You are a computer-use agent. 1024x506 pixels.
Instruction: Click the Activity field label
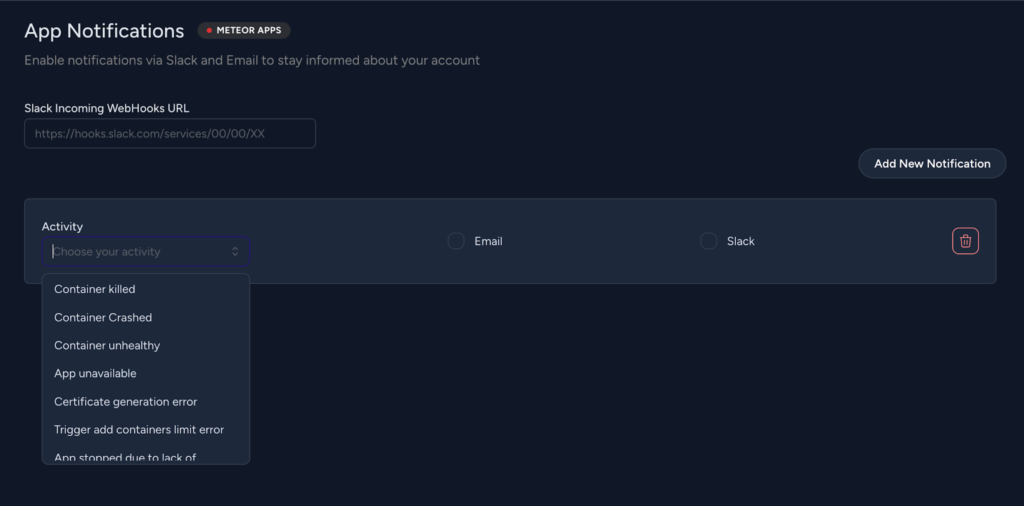pyautogui.click(x=62, y=227)
